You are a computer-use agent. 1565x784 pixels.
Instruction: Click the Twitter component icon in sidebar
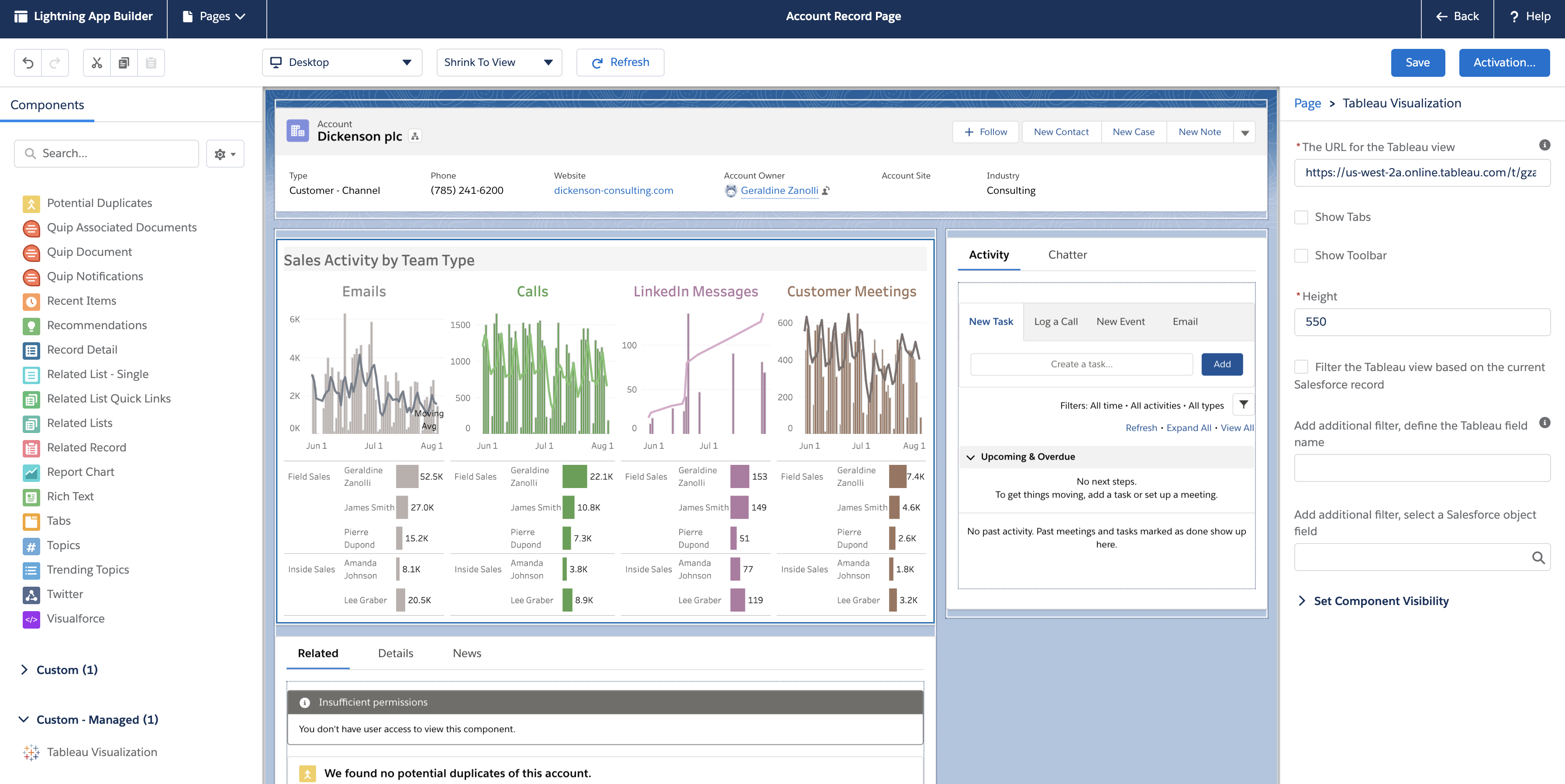tap(31, 594)
